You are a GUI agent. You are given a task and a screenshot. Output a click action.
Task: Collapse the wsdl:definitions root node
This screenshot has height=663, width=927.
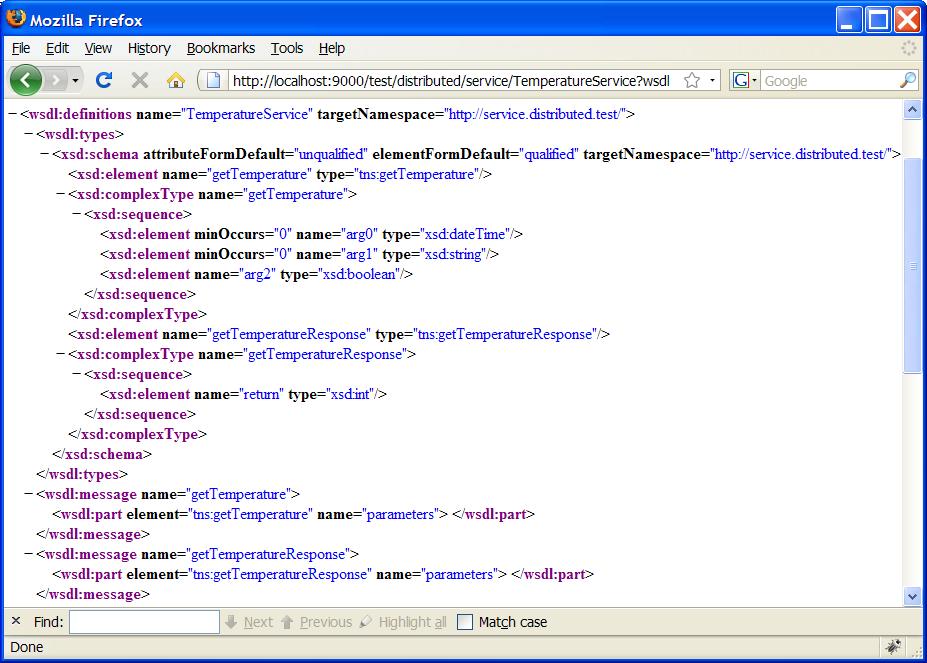tap(12, 114)
